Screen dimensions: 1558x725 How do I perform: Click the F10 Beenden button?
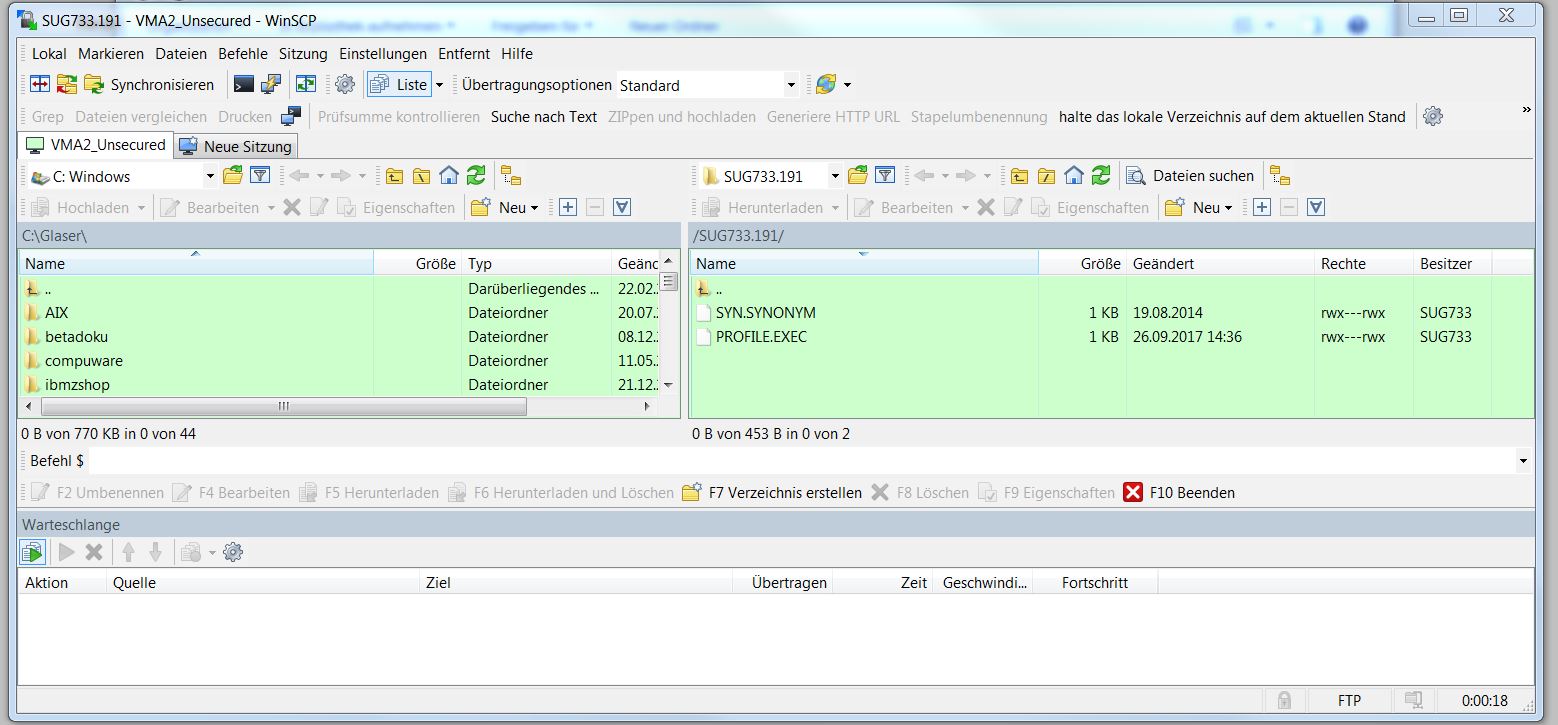click(x=1179, y=493)
